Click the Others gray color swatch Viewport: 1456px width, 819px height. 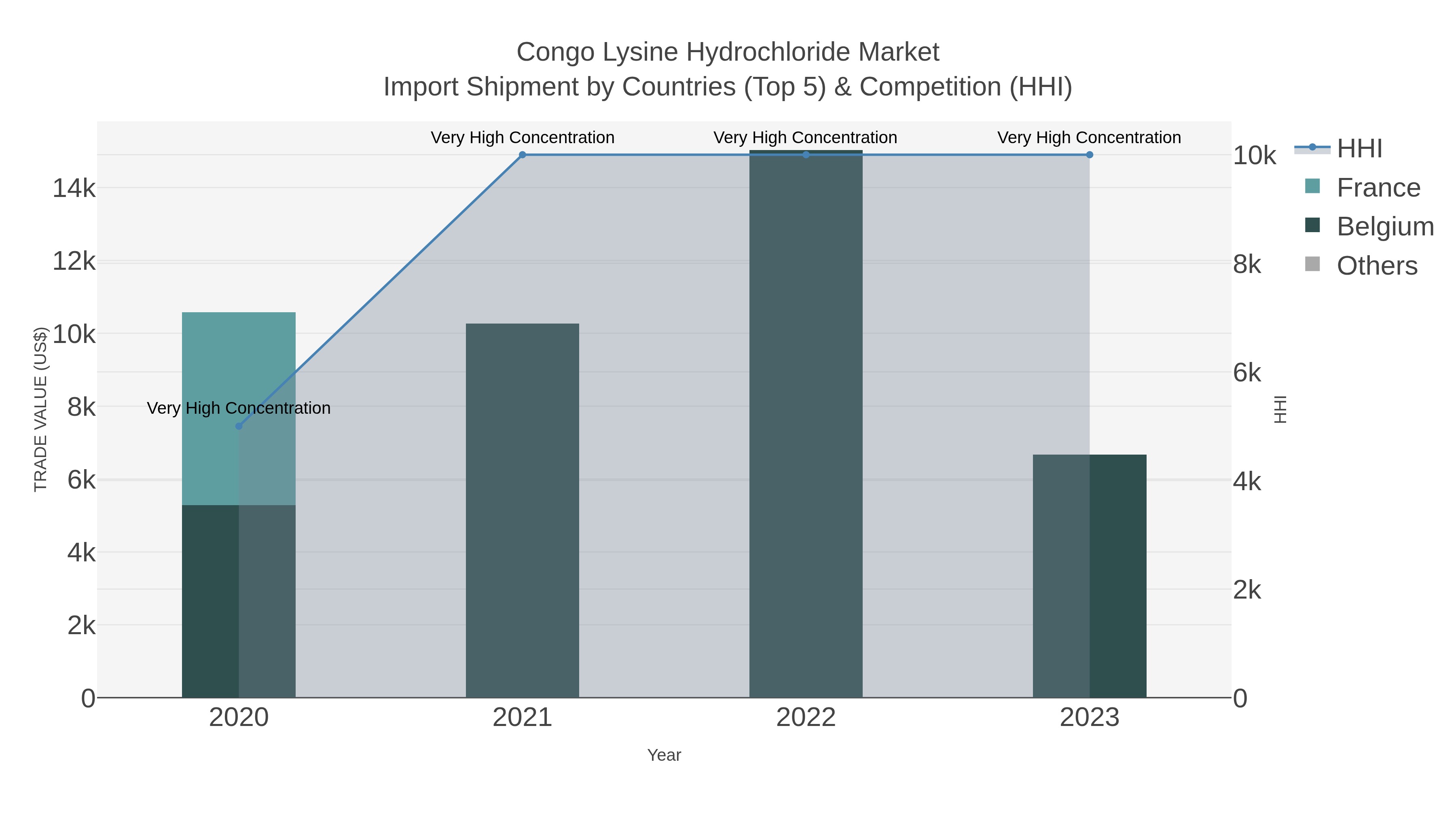coord(1312,264)
